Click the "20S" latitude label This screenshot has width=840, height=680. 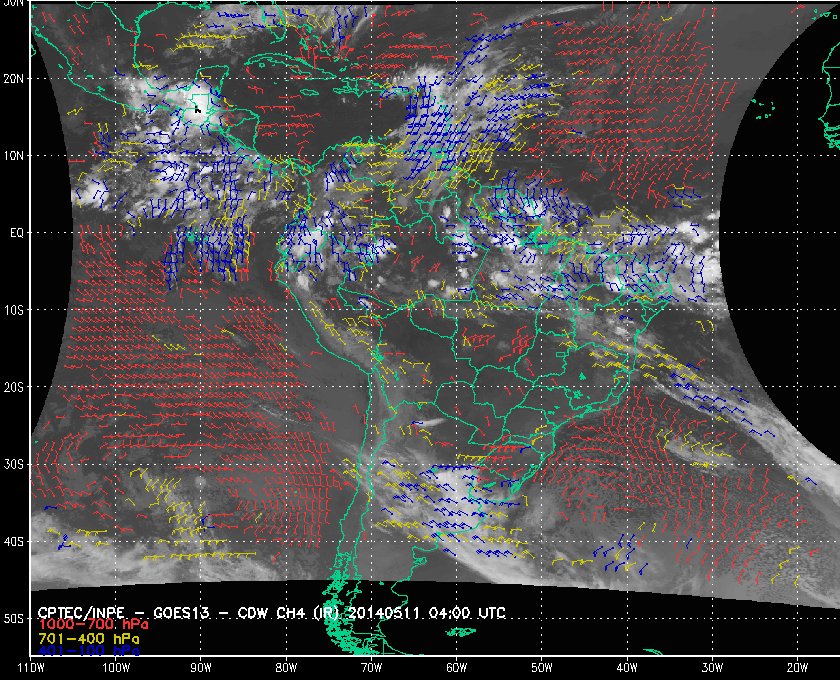point(14,387)
